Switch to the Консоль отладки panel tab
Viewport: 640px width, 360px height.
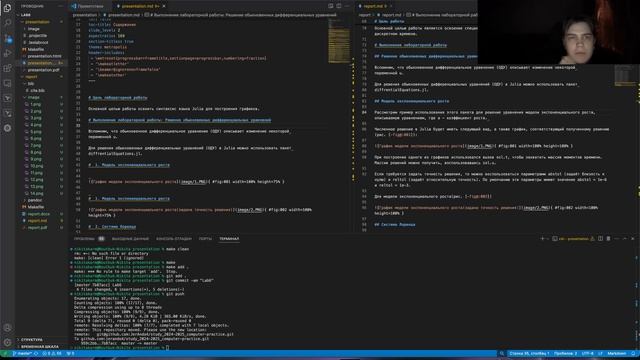click(174, 238)
